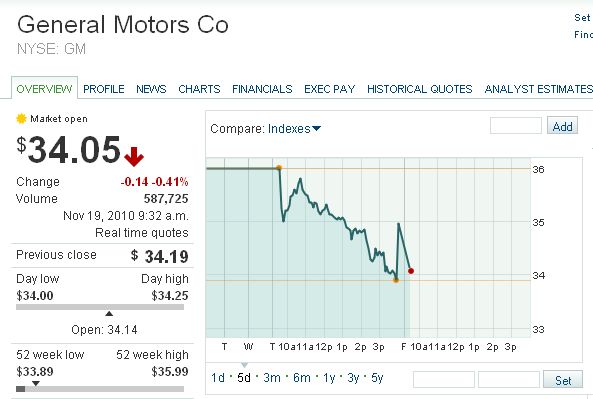Open the Financials tab
The height and width of the screenshot is (399, 593).
pyautogui.click(x=262, y=89)
